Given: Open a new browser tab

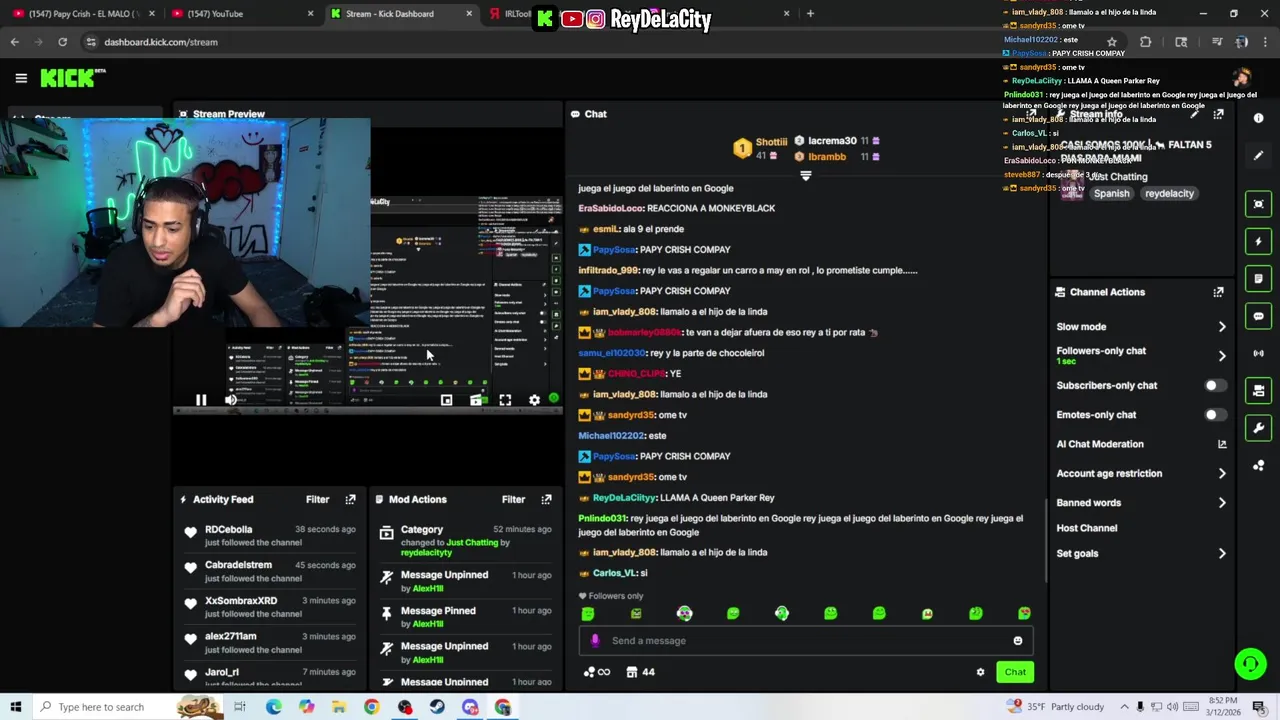Looking at the screenshot, I should pyautogui.click(x=810, y=14).
